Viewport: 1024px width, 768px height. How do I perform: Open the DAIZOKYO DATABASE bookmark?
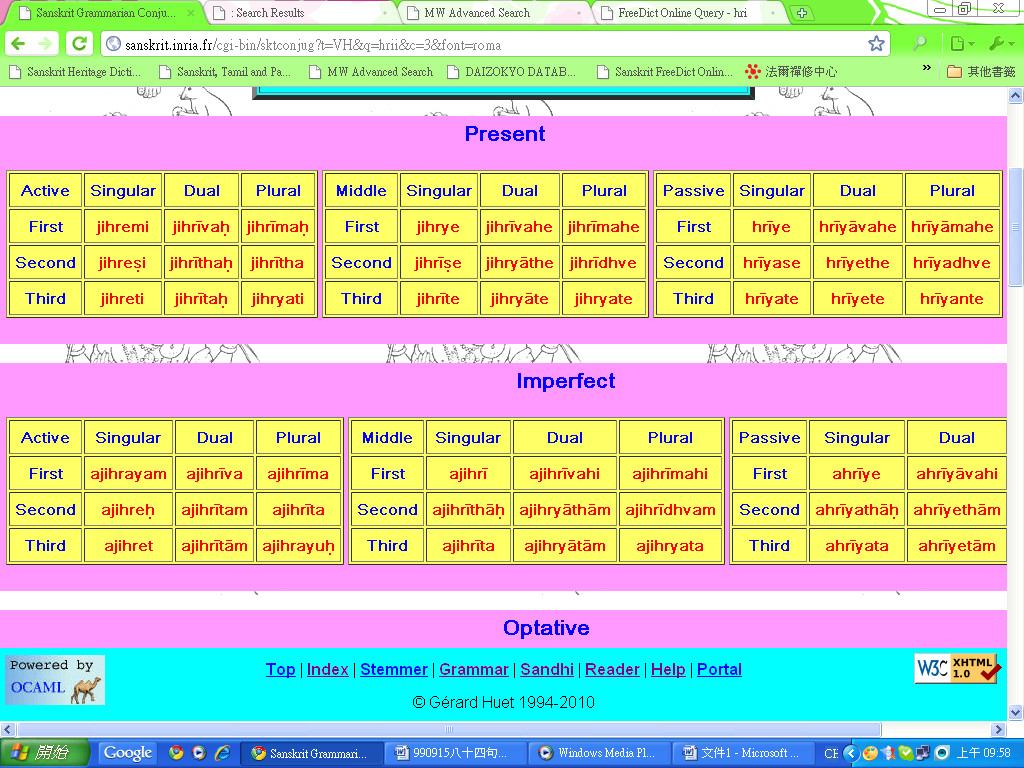[511, 72]
